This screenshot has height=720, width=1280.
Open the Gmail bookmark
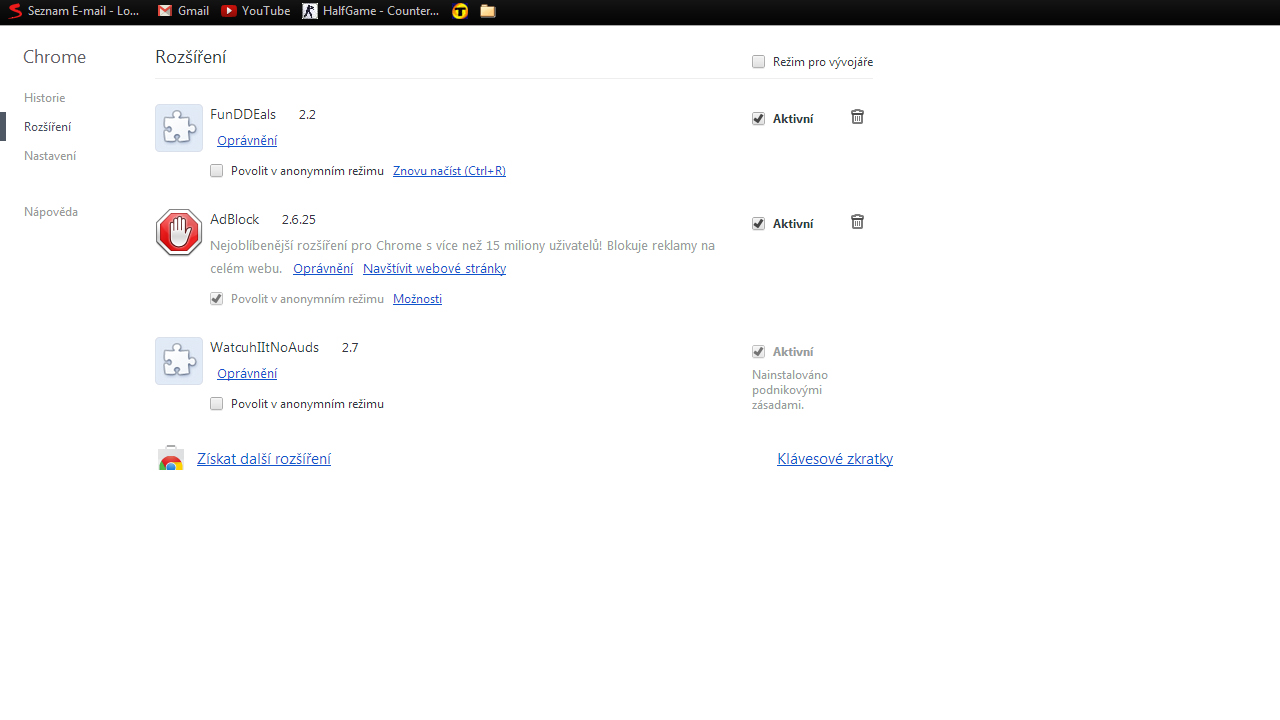click(184, 11)
